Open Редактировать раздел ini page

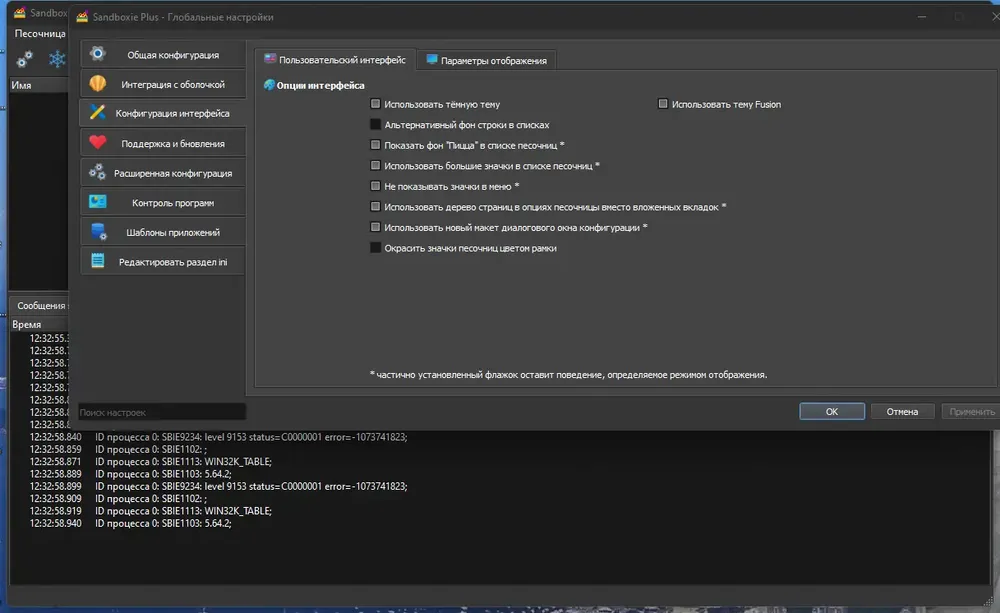coord(163,262)
